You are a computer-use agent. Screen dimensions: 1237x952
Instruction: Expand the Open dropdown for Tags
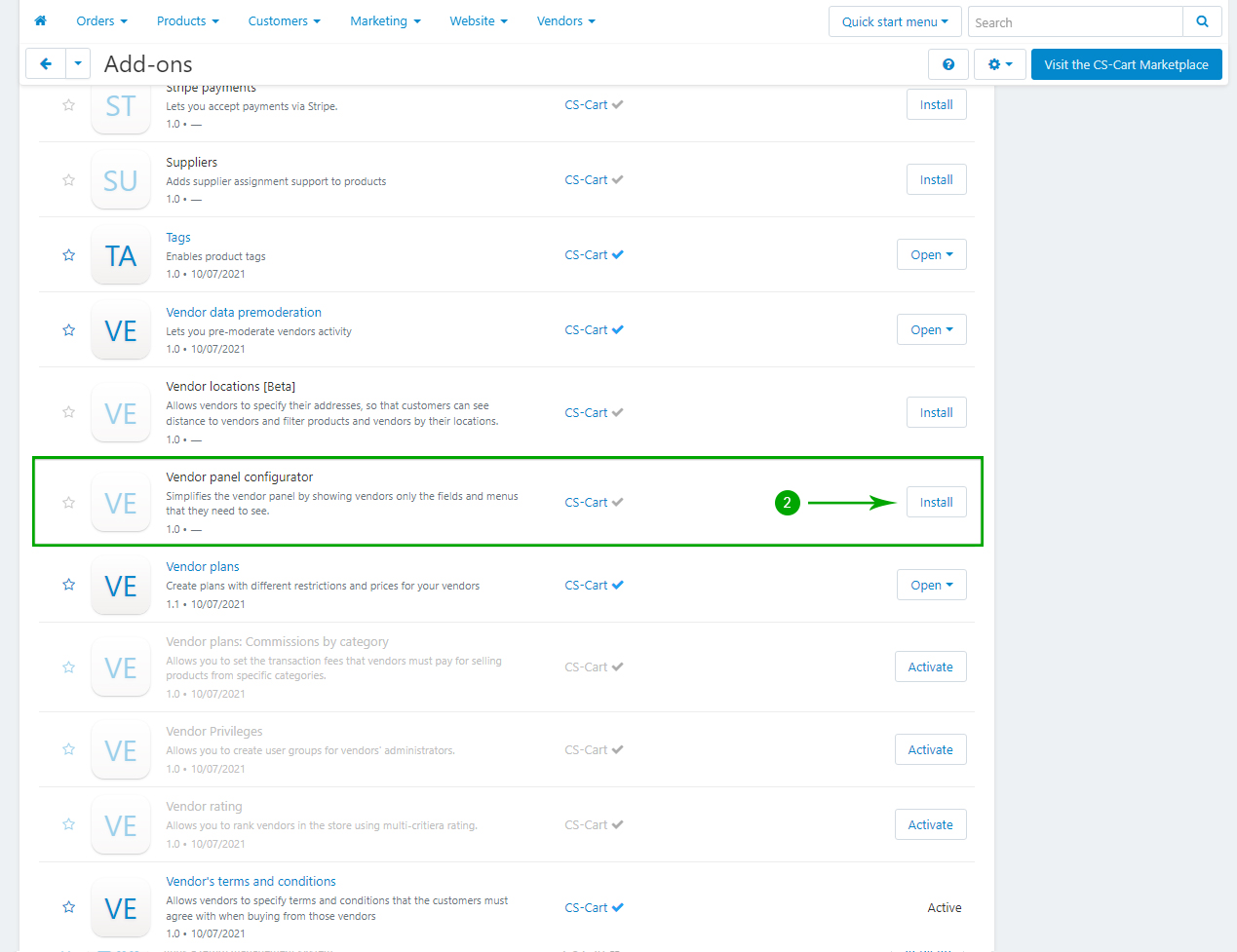(931, 255)
